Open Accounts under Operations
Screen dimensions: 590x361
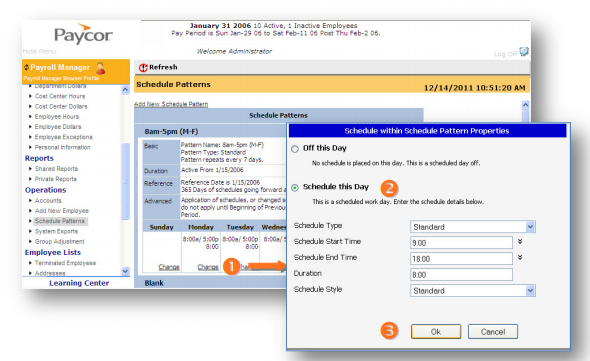(x=48, y=201)
